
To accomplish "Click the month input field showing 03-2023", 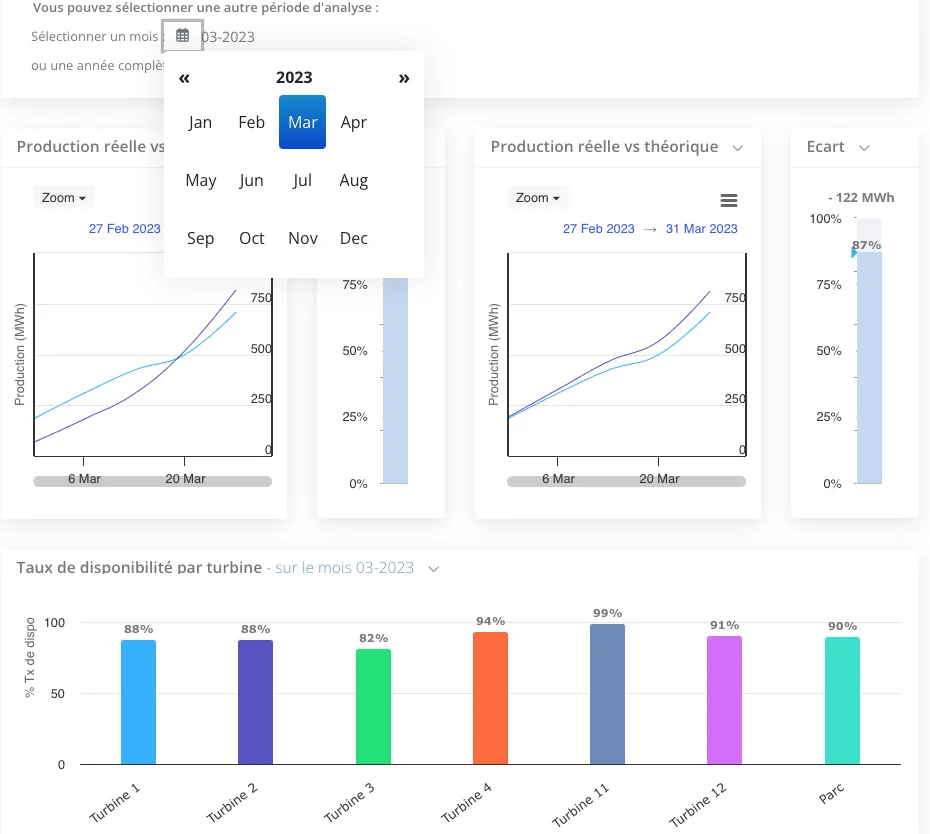I will [x=228, y=37].
